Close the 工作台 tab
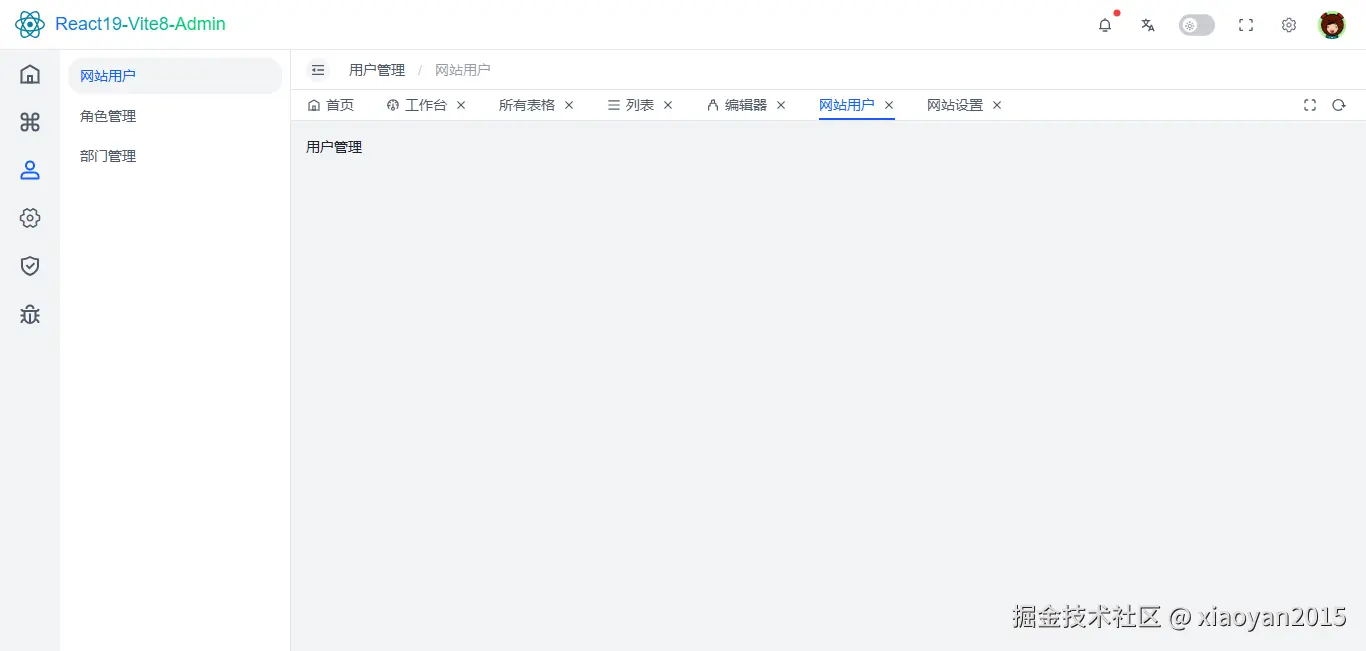The height and width of the screenshot is (651, 1366). [x=461, y=105]
